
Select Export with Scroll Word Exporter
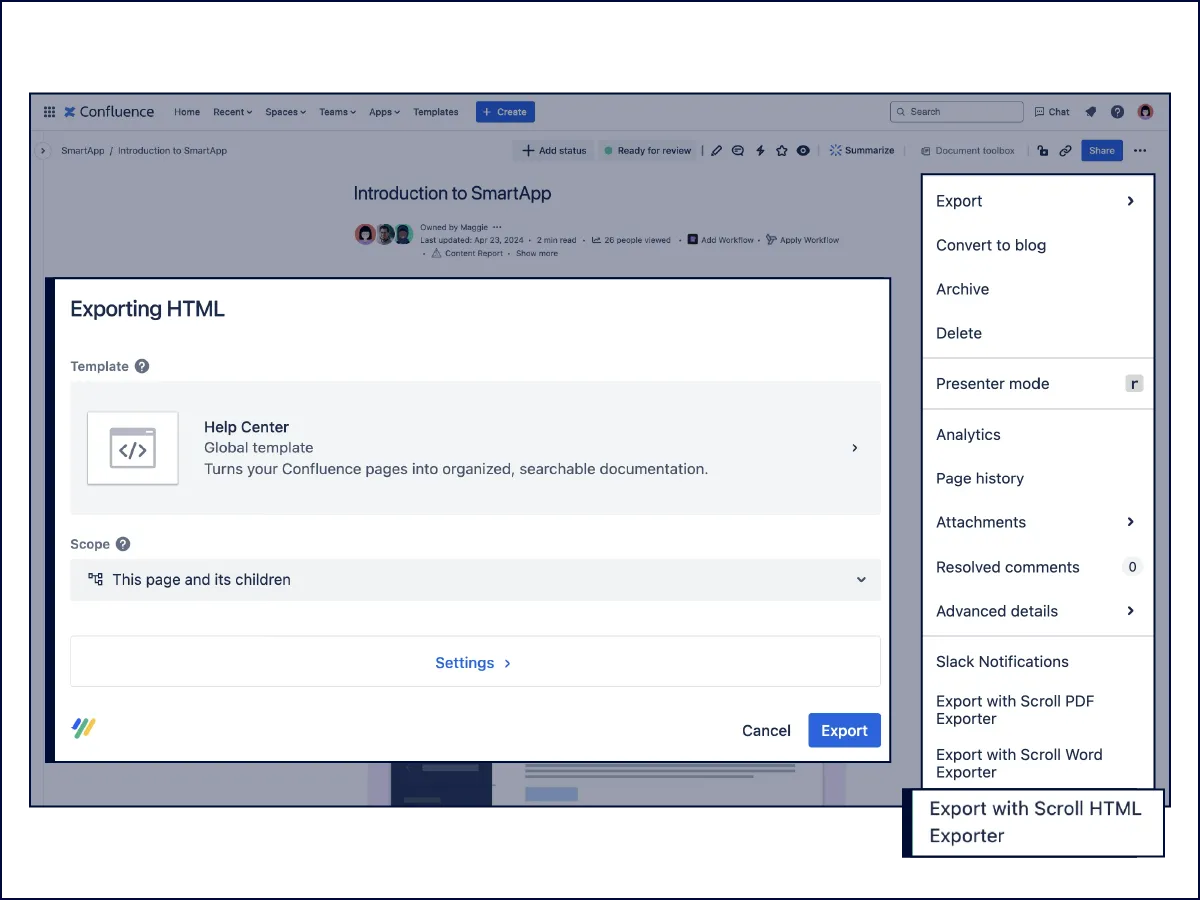click(1038, 763)
